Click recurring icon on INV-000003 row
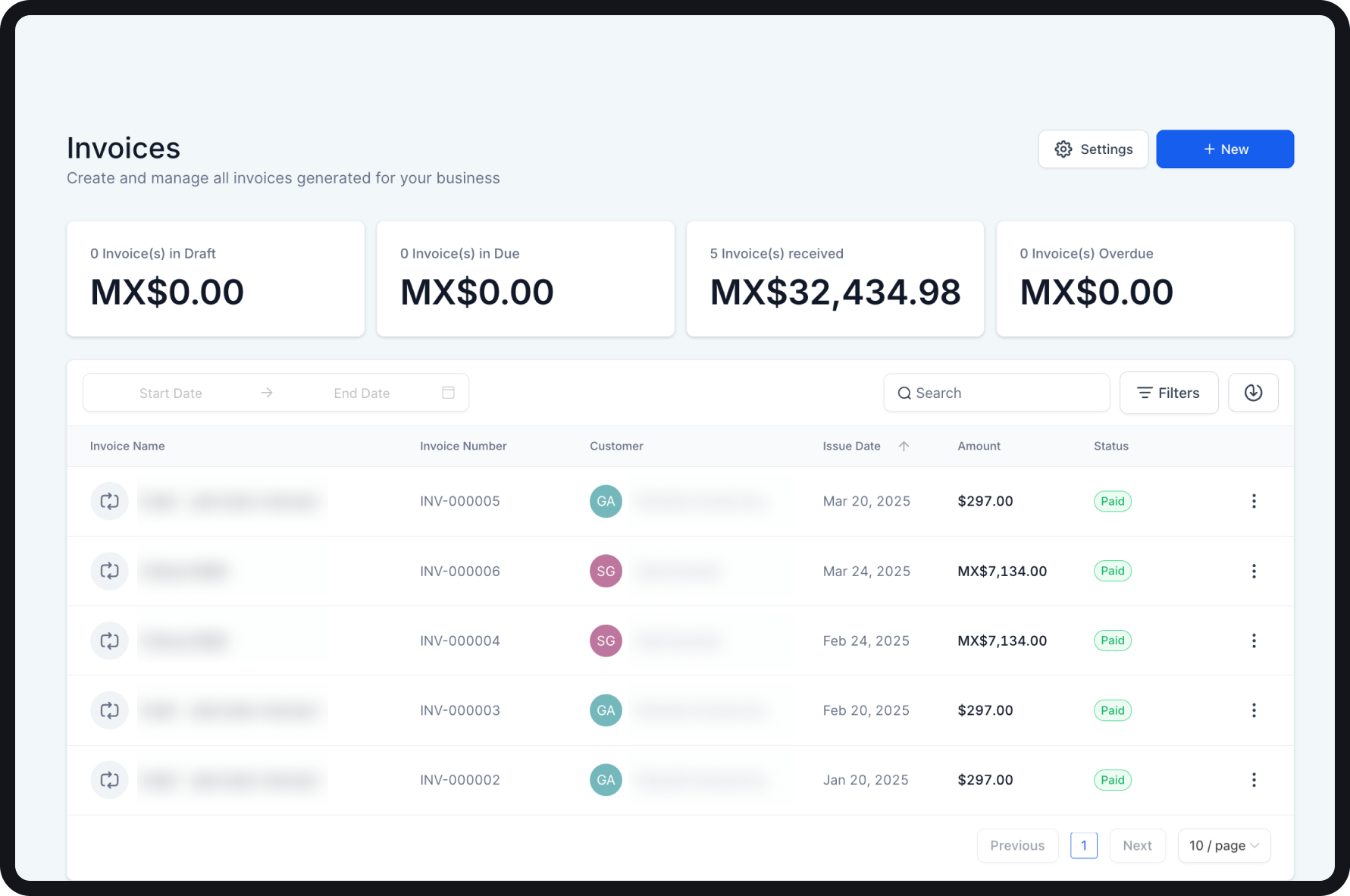Viewport: 1350px width, 896px height. (x=110, y=710)
